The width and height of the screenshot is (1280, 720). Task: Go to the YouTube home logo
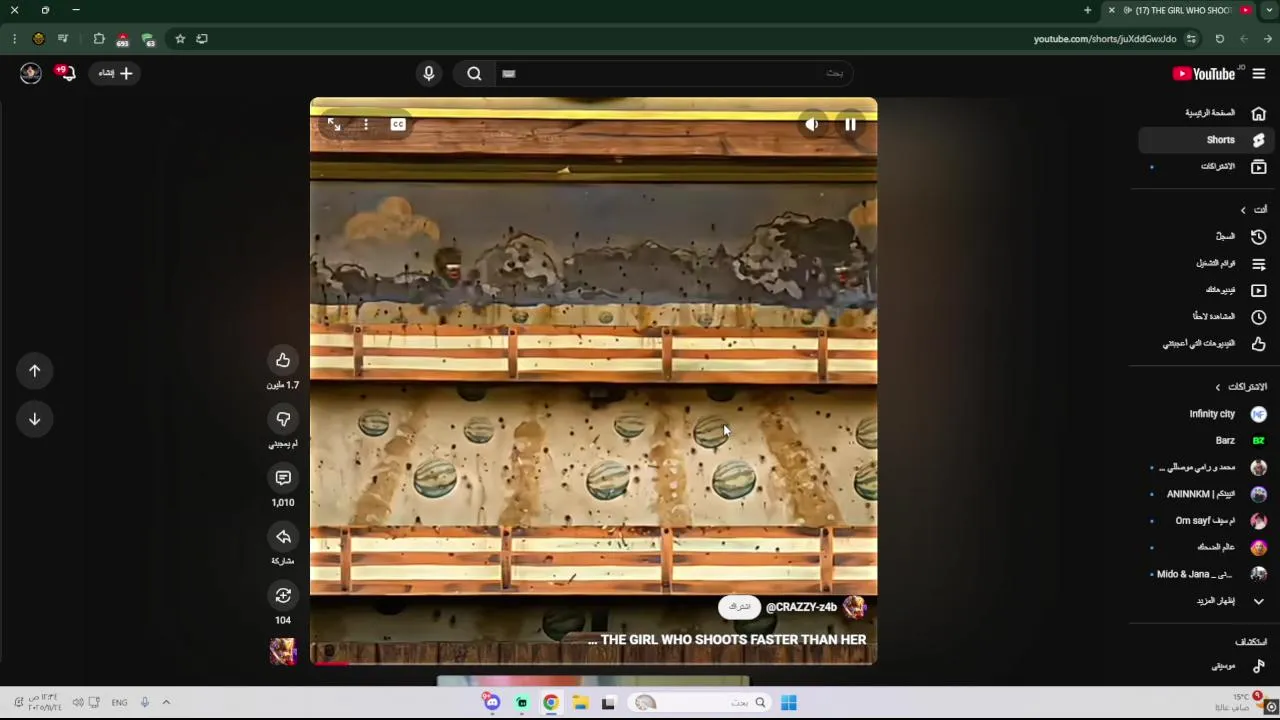click(1204, 73)
